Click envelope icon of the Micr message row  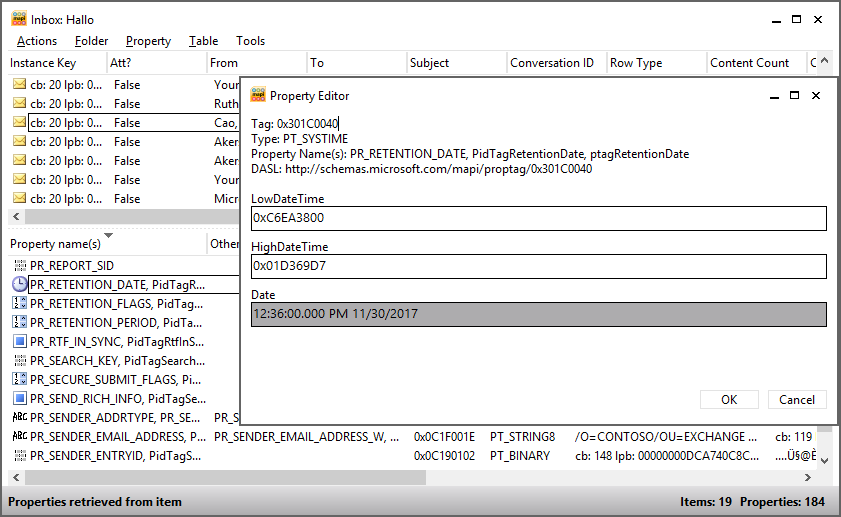[19, 198]
